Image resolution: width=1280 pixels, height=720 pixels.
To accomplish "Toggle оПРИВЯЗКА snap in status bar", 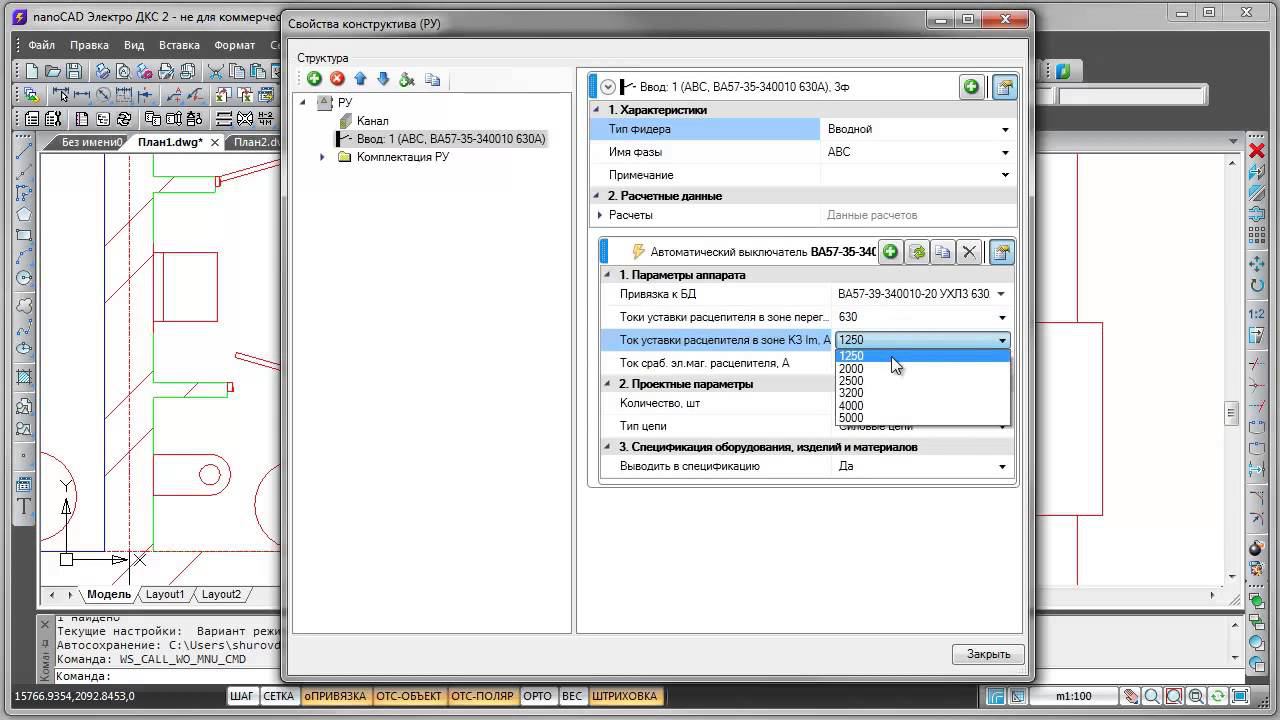I will pyautogui.click(x=335, y=696).
